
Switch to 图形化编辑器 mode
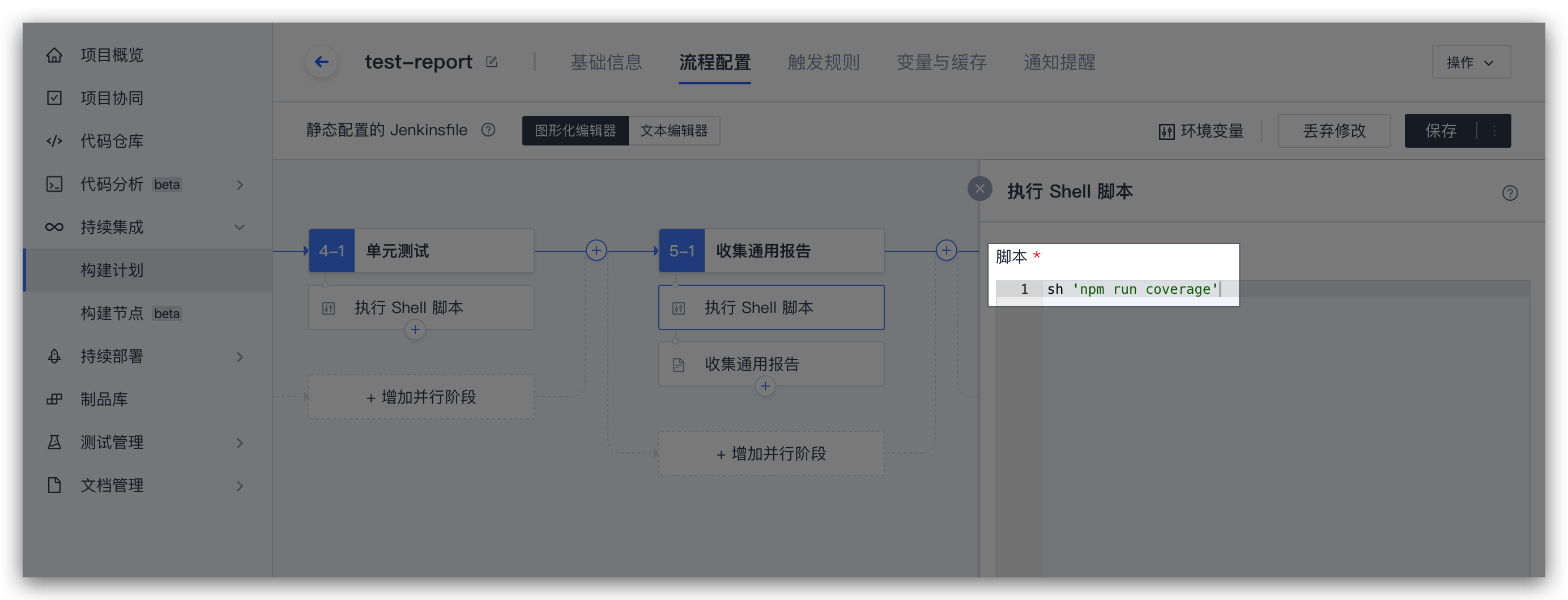(x=575, y=131)
